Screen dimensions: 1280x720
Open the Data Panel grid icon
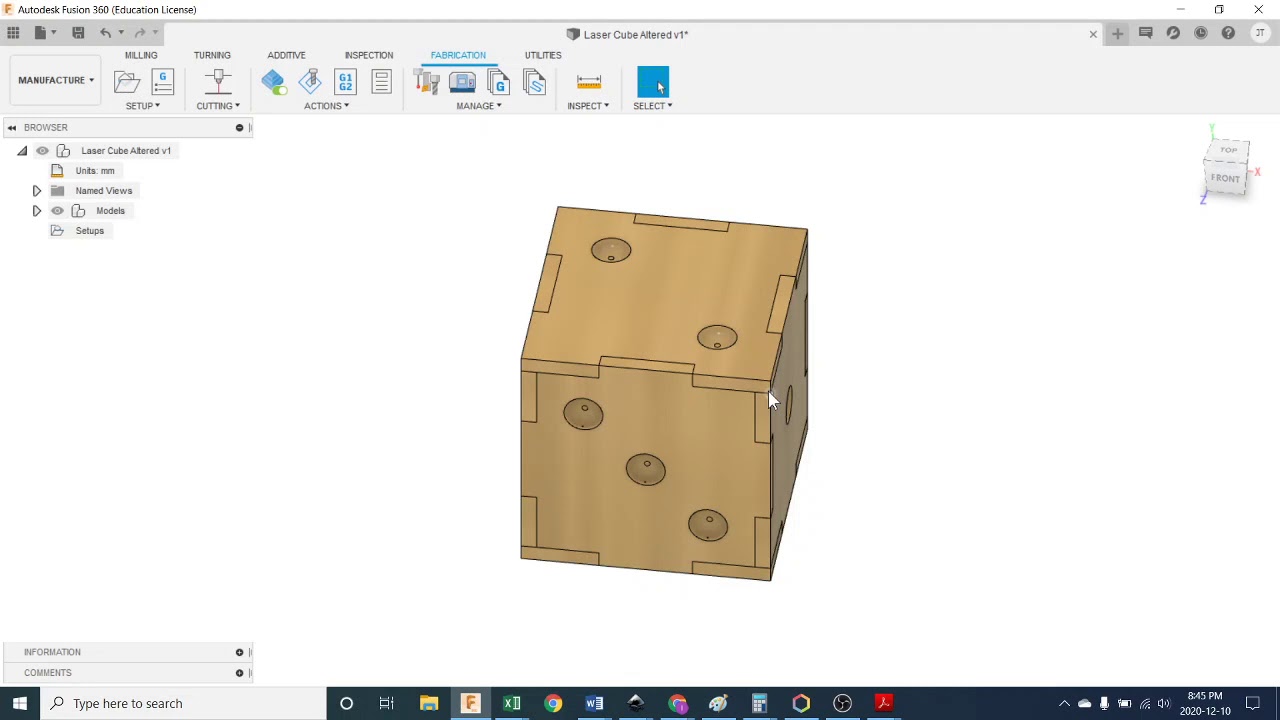(x=13, y=33)
